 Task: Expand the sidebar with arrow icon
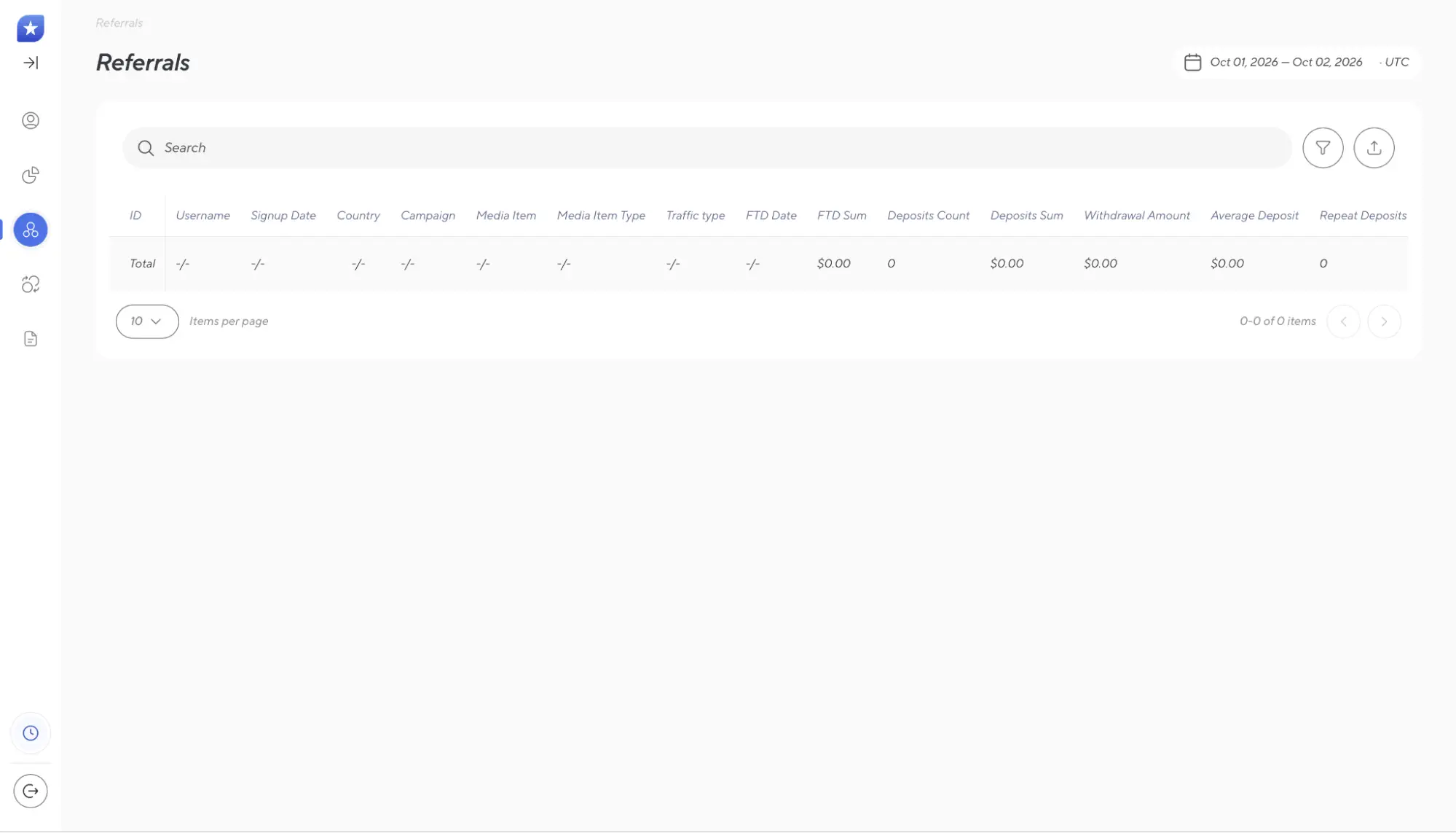point(31,63)
